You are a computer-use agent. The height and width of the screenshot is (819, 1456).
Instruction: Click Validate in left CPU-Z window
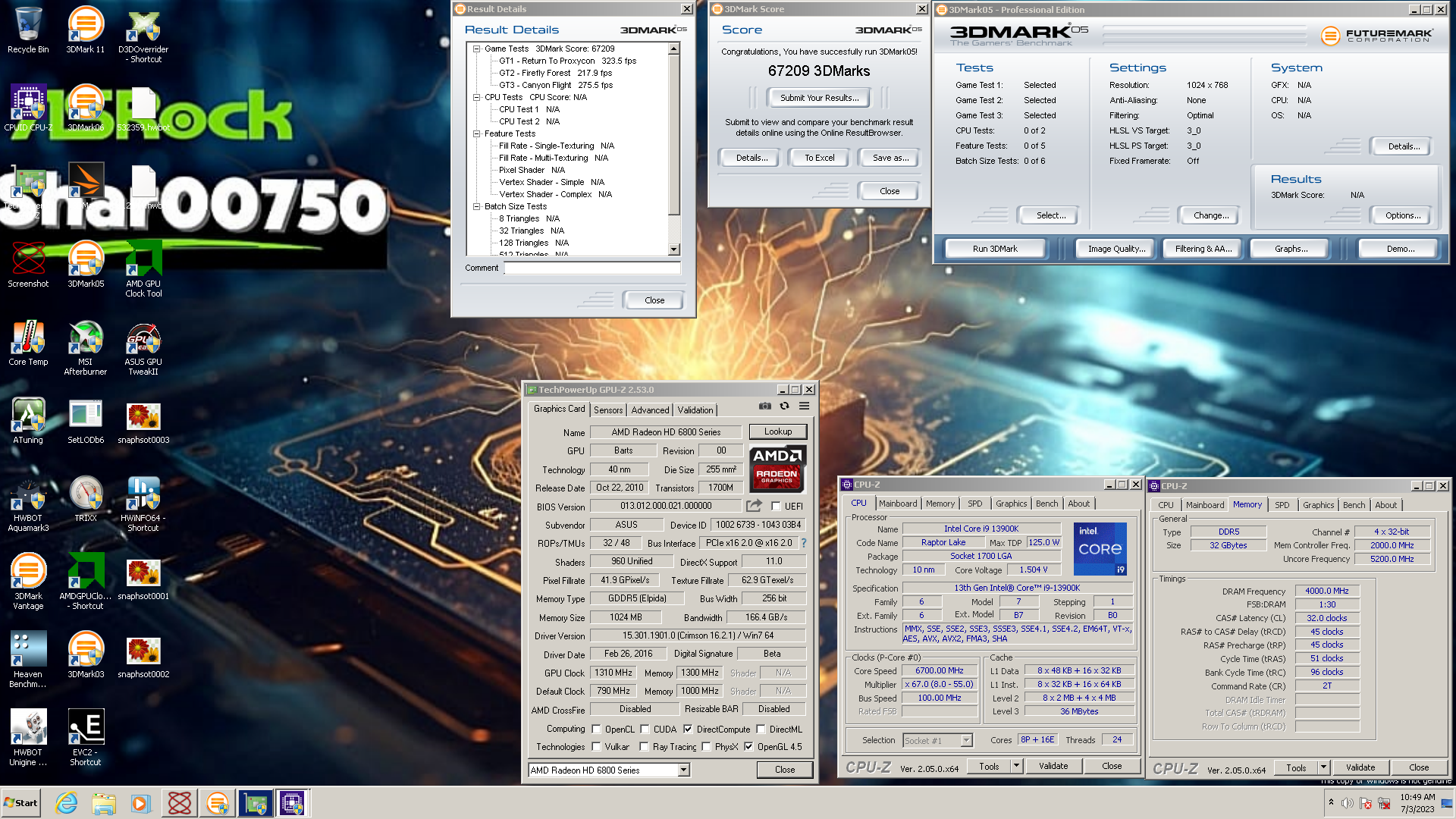tap(1053, 767)
